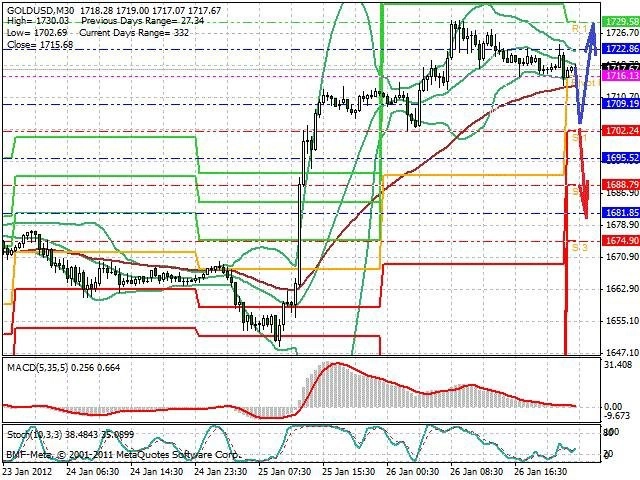Screen dimensions: 640x480
Task: Click the red 1688.79 price label
Action: pos(621,184)
